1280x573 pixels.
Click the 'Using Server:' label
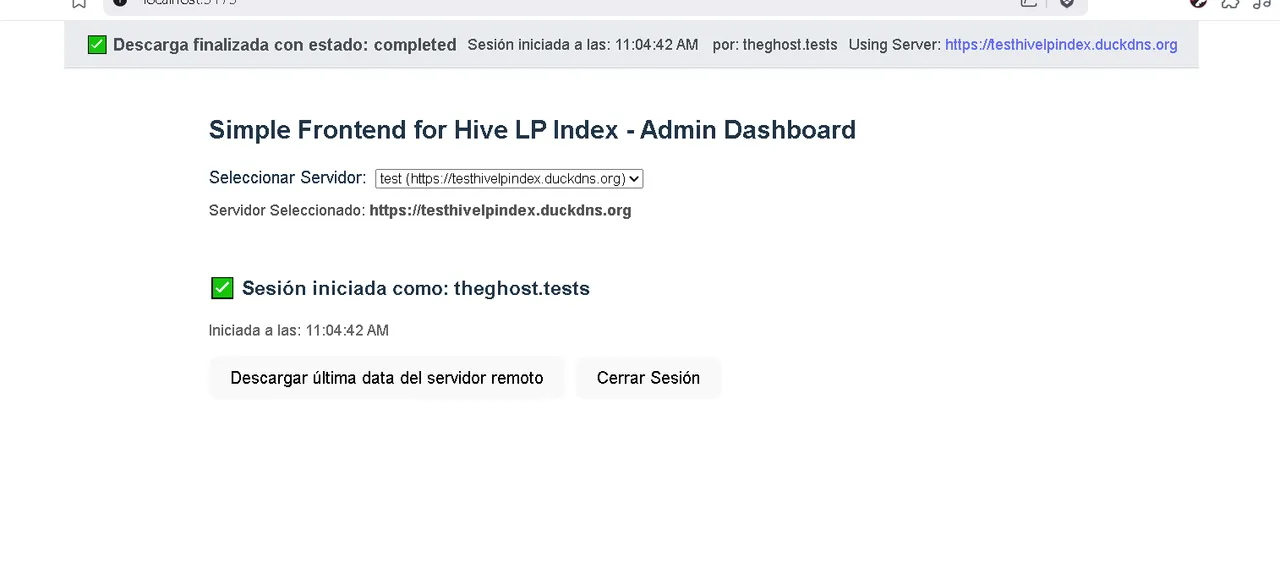(895, 45)
